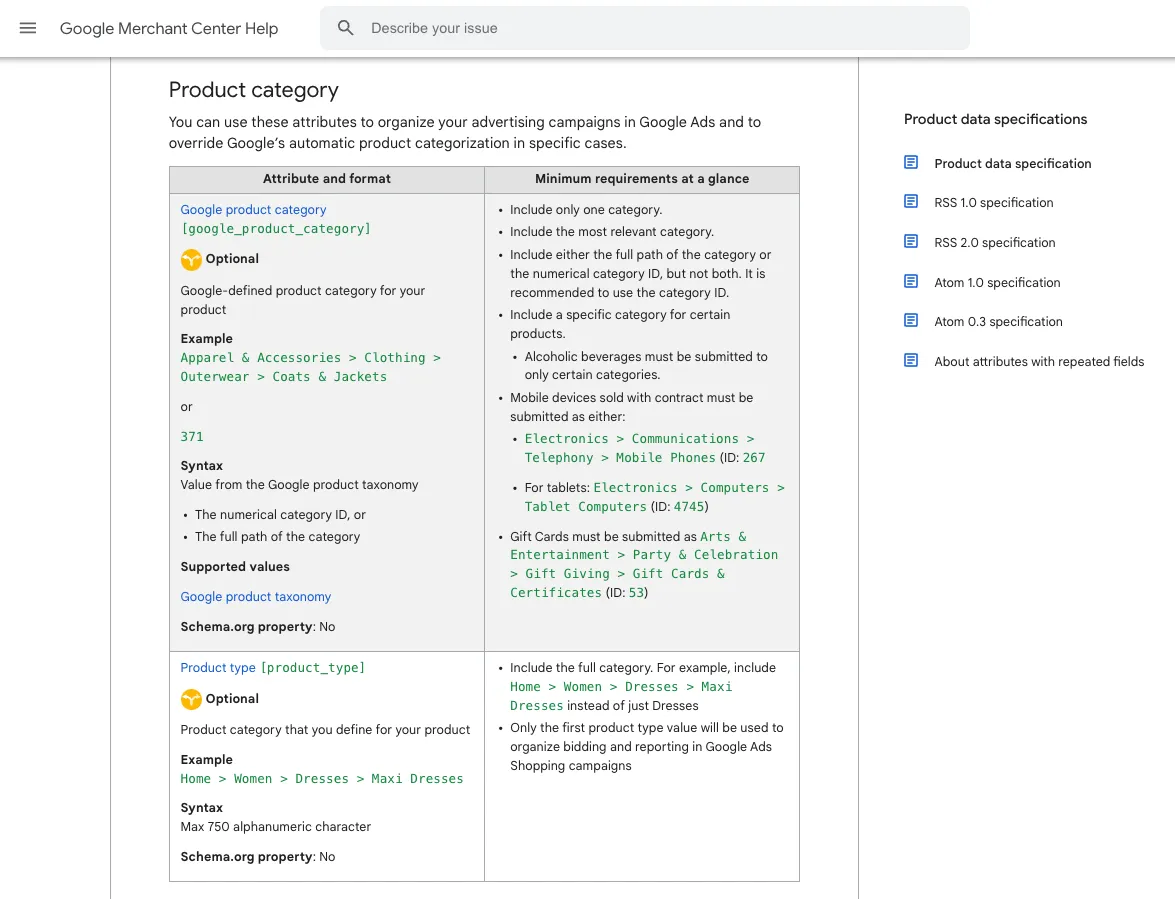Image resolution: width=1175 pixels, height=899 pixels.
Task: Click the document icon next to RSS 1.0 specification
Action: [911, 201]
